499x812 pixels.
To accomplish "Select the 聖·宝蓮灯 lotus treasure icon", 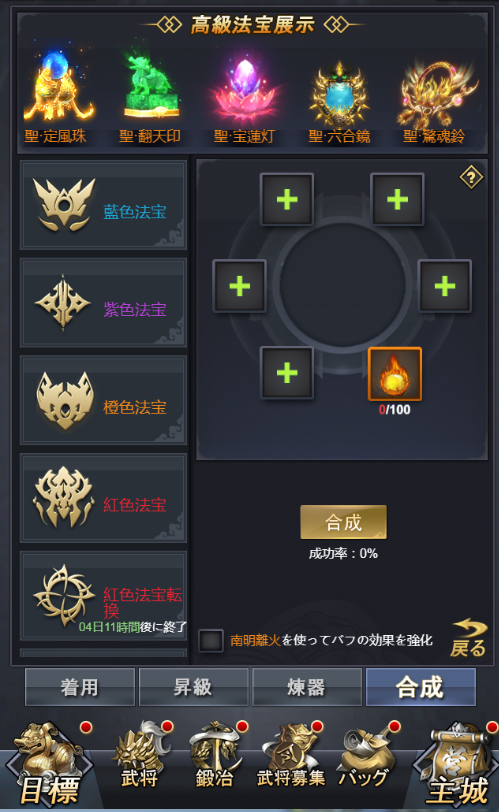I will coord(245,89).
